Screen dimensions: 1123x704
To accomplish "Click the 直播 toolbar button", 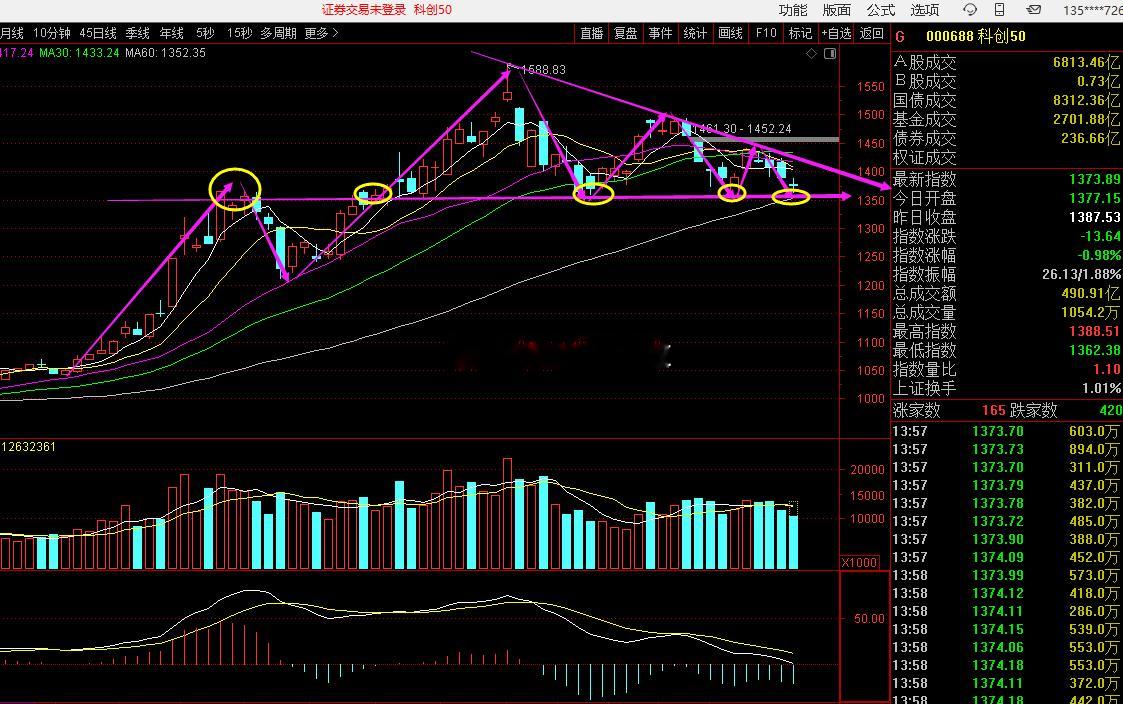I will 592,33.
